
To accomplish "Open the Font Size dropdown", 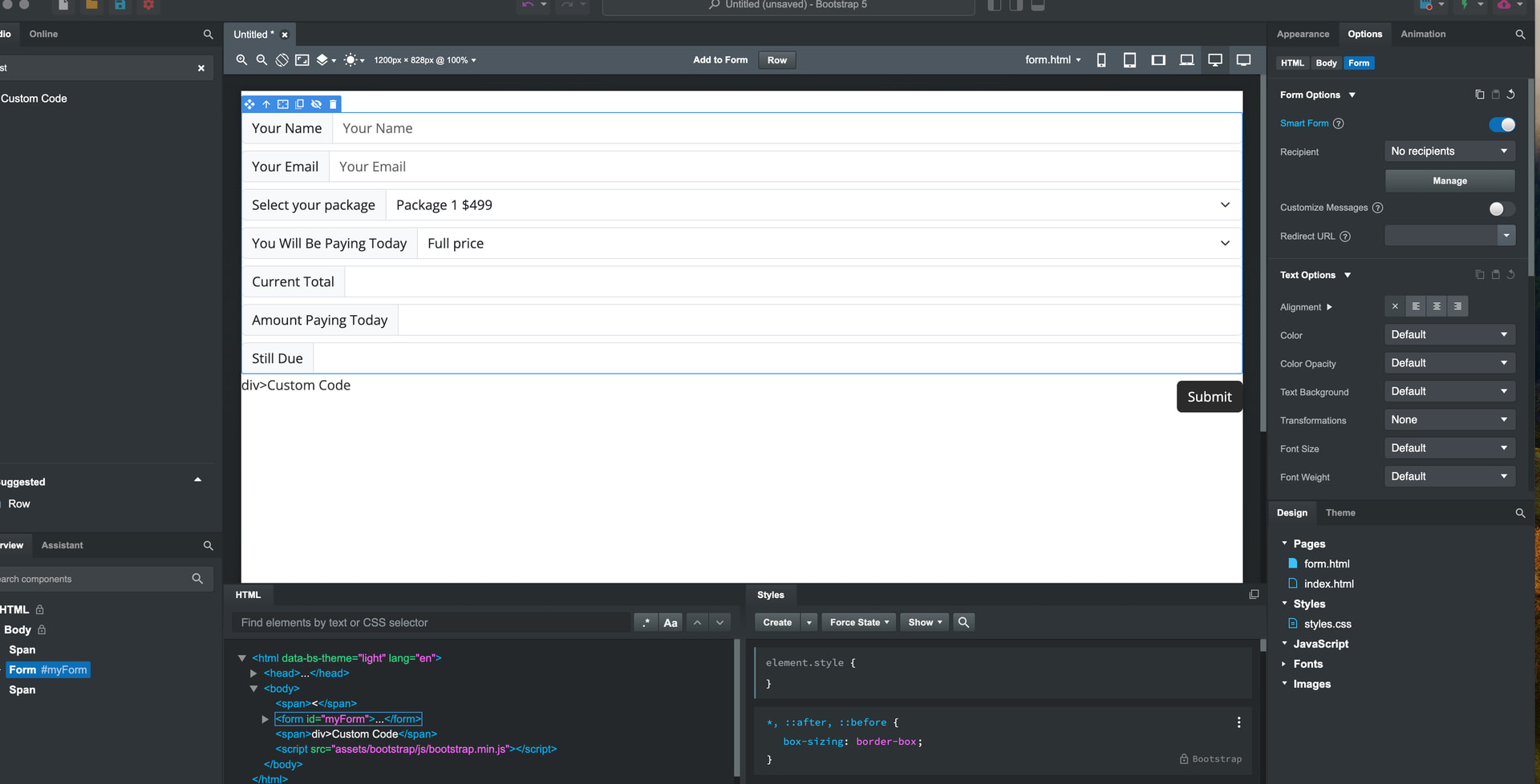I will point(1449,448).
